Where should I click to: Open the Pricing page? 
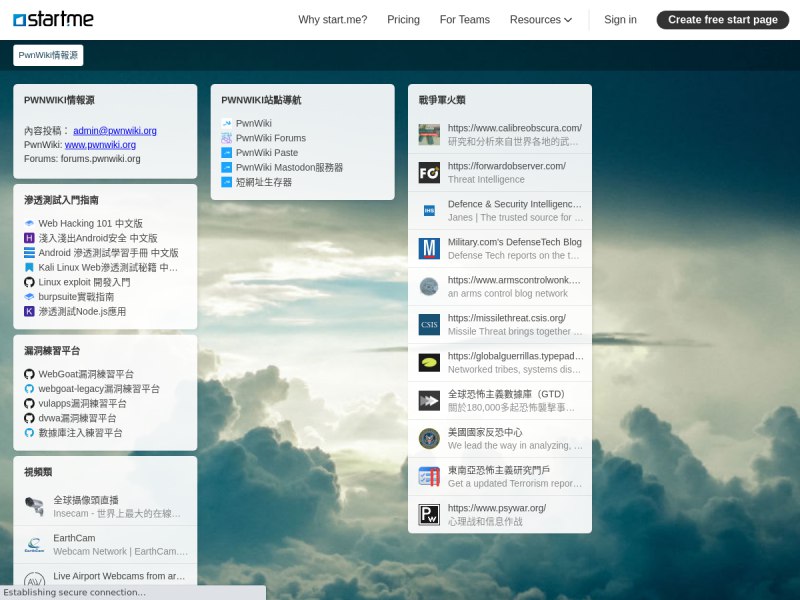click(x=404, y=19)
